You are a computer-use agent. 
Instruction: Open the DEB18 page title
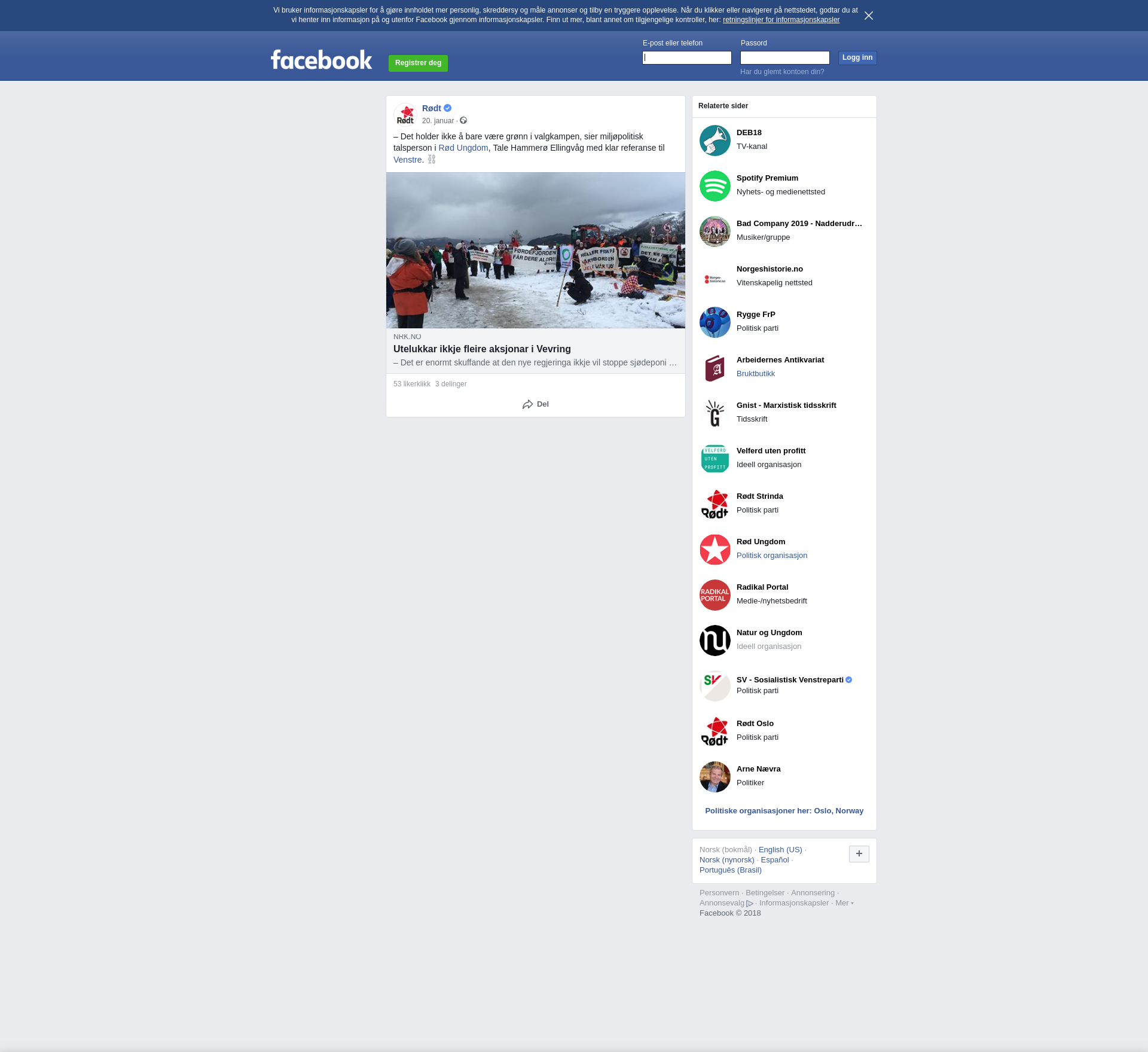click(x=749, y=133)
